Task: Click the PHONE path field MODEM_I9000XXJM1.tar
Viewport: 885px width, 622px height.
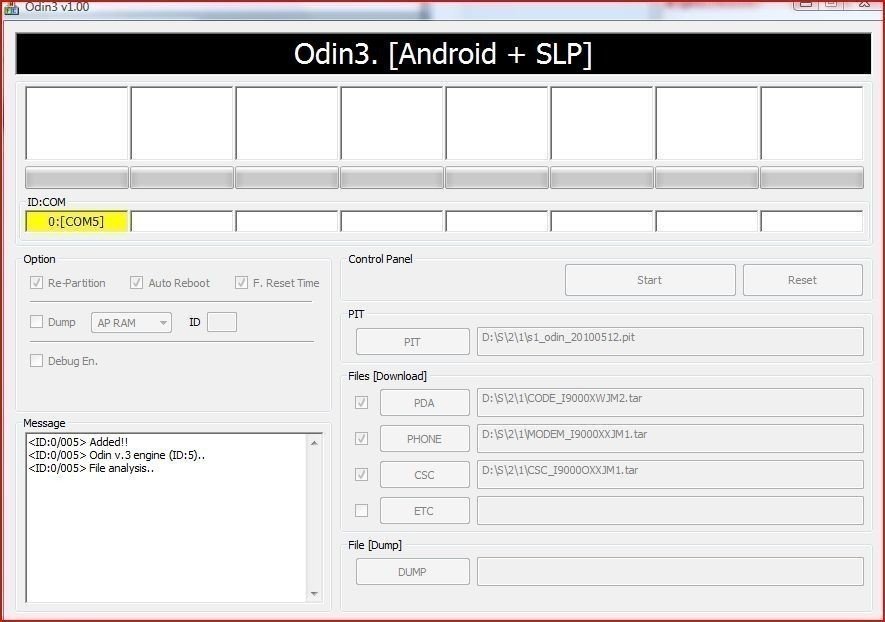Action: [x=670, y=439]
